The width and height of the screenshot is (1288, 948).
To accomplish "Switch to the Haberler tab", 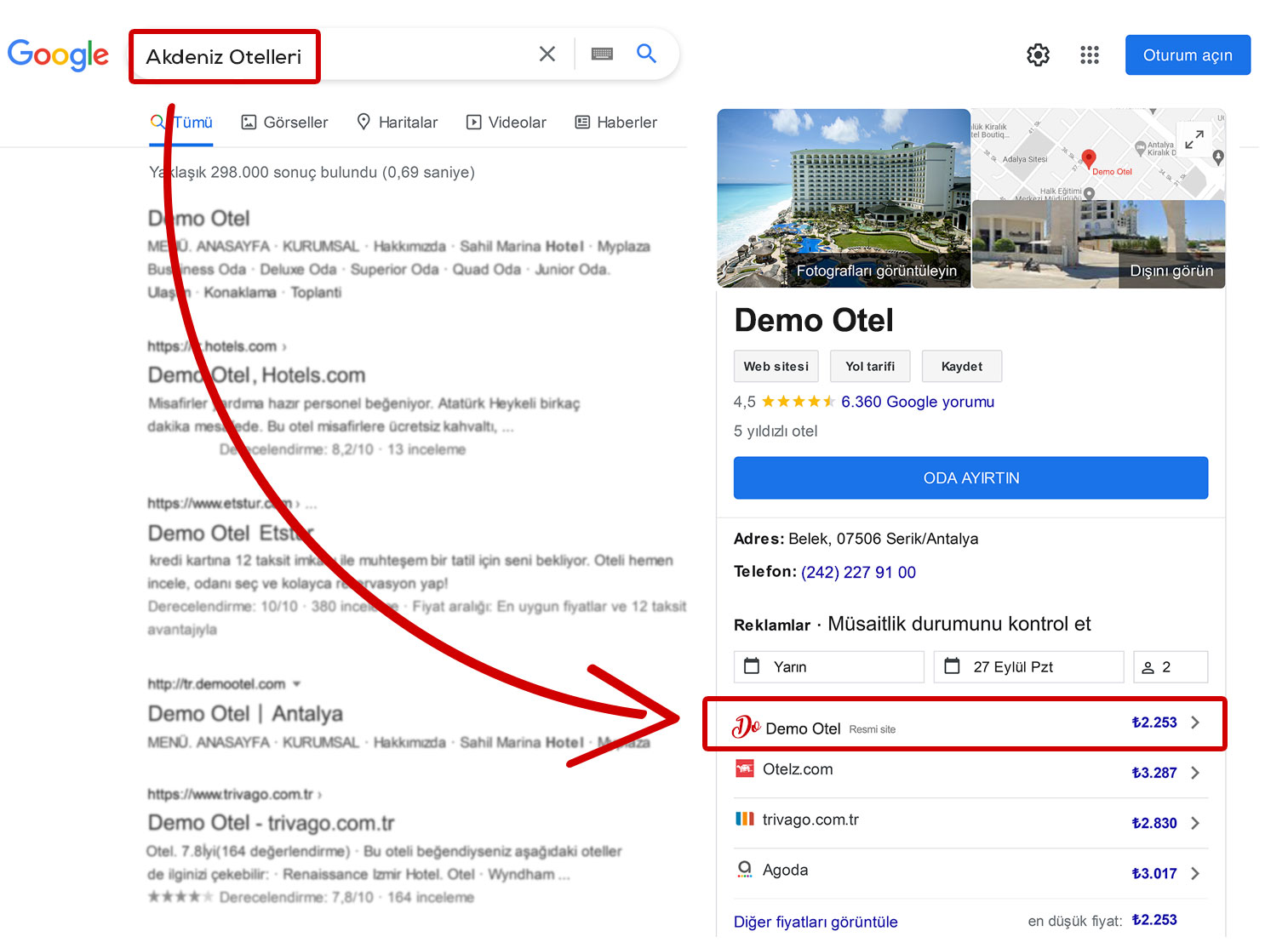I will 616,123.
